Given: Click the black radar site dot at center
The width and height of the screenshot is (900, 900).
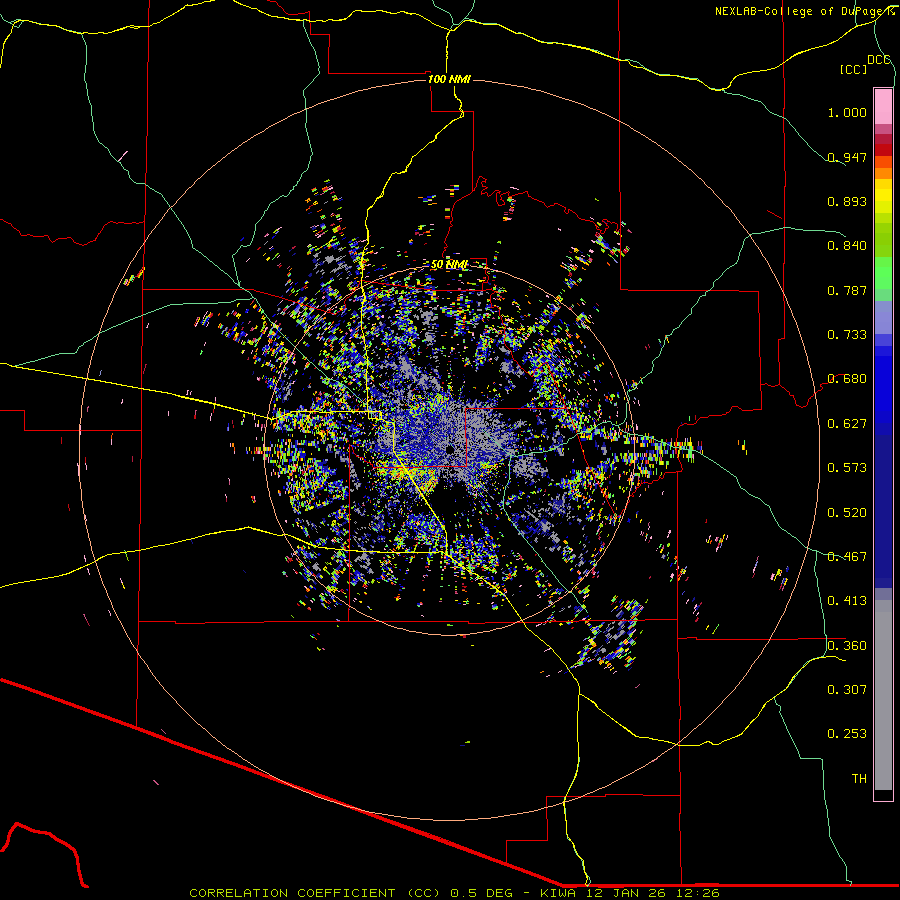Looking at the screenshot, I should point(450,449).
